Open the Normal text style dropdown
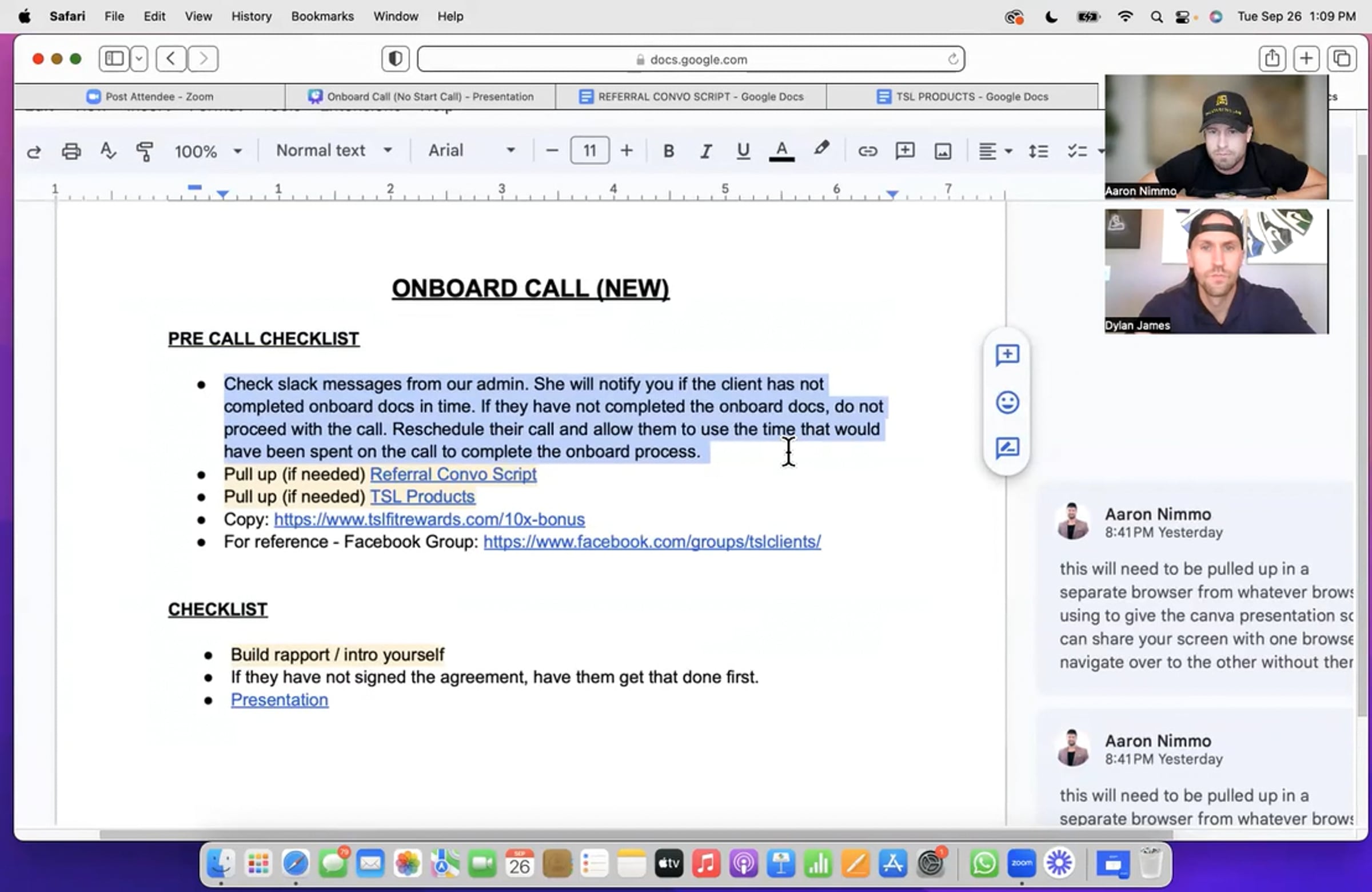 (334, 150)
